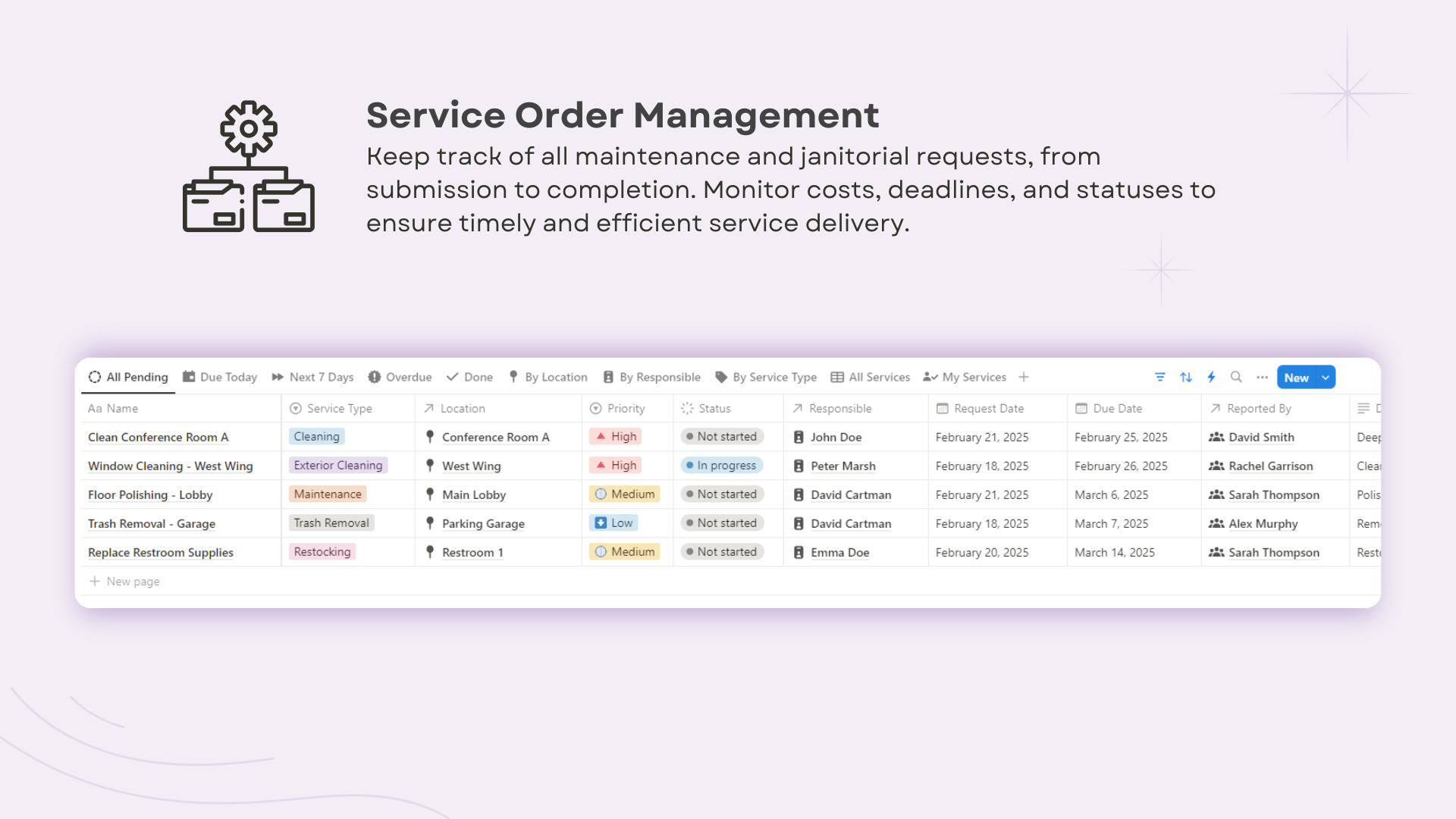Click the pin icon beside Parking Garage
The image size is (1456, 819).
click(430, 523)
